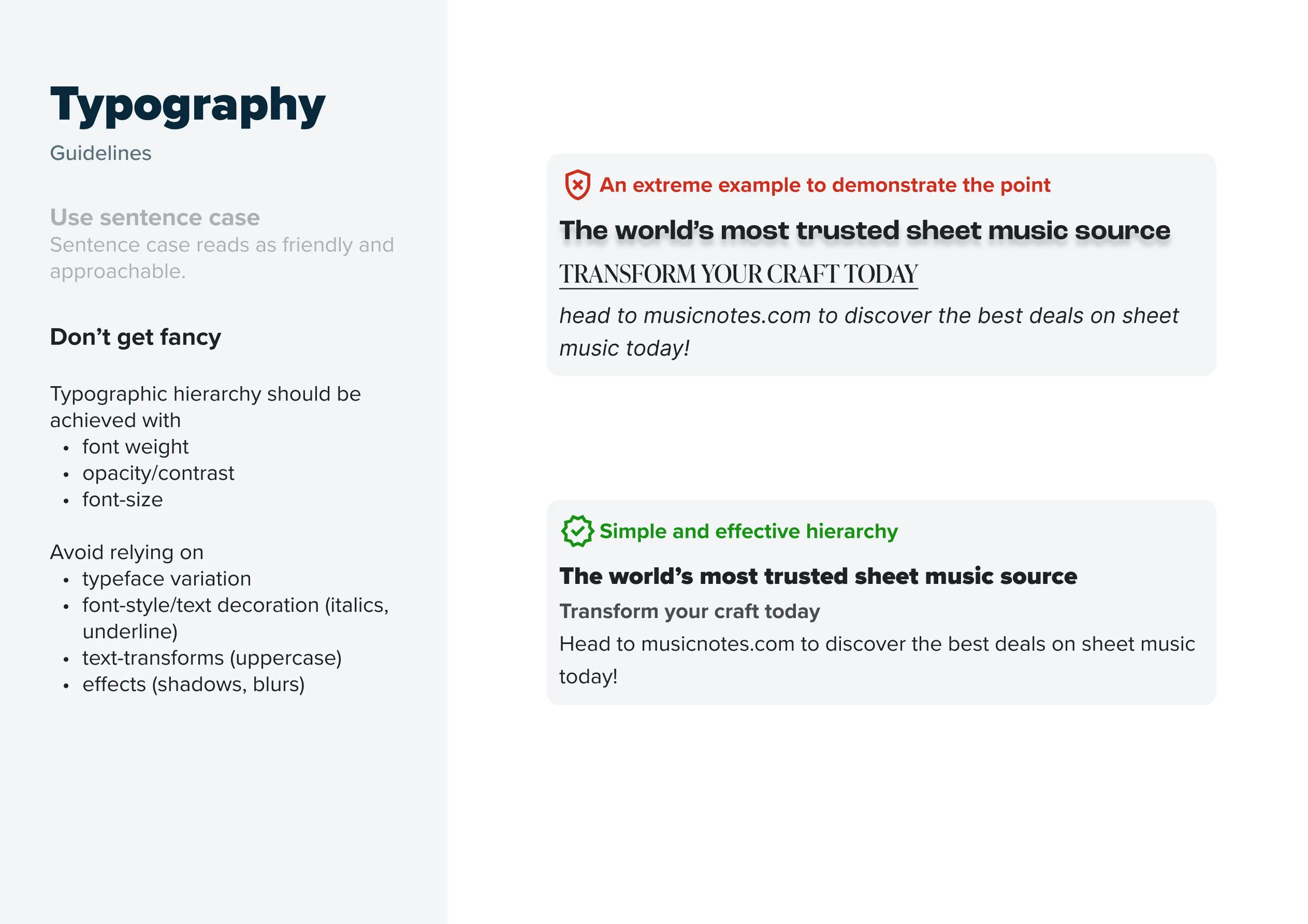Click the underlined TRANSFORM YOUR CRAFT TODAY text
The width and height of the screenshot is (1308, 924).
738,274
